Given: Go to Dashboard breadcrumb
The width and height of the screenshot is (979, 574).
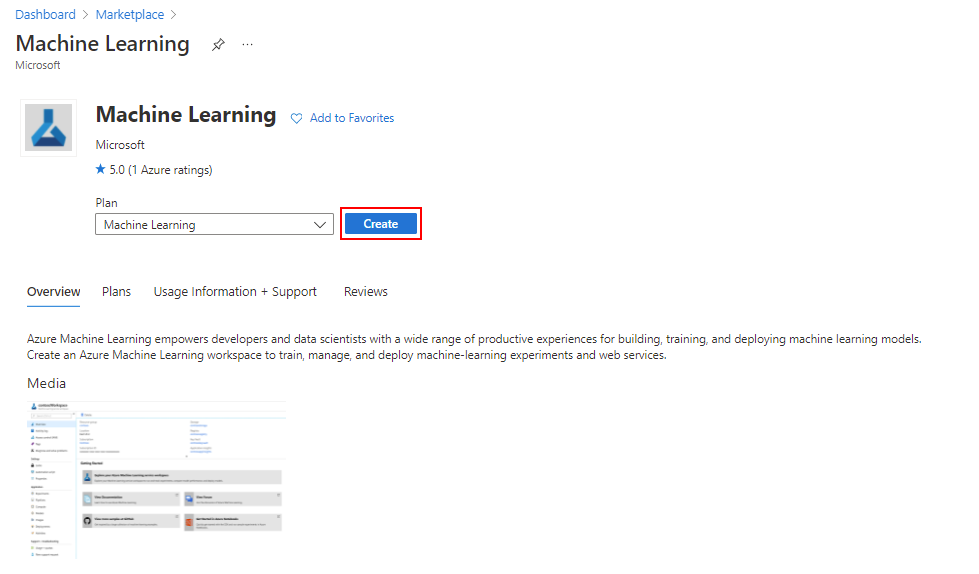Looking at the screenshot, I should tap(45, 14).
